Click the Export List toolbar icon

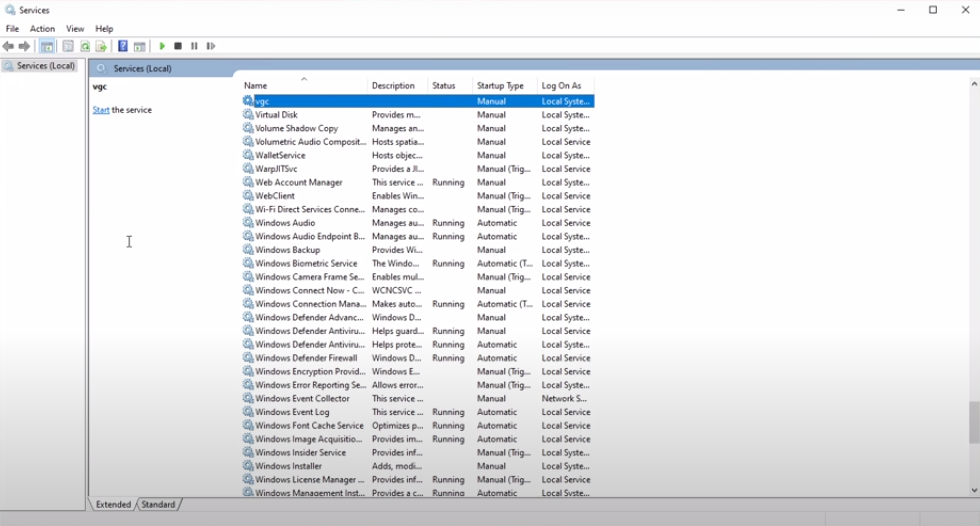pos(101,46)
